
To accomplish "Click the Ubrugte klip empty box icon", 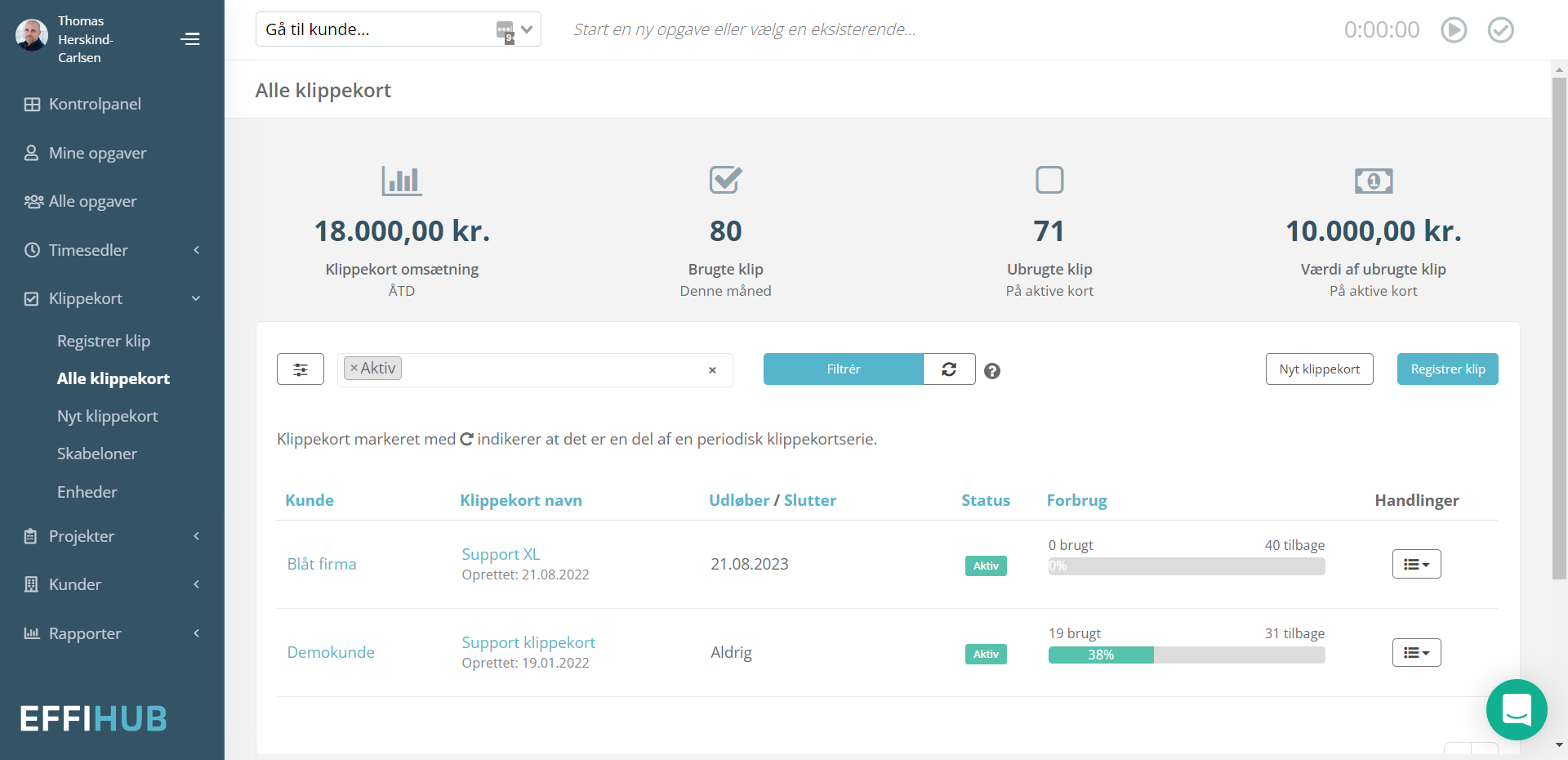I will click(x=1049, y=180).
